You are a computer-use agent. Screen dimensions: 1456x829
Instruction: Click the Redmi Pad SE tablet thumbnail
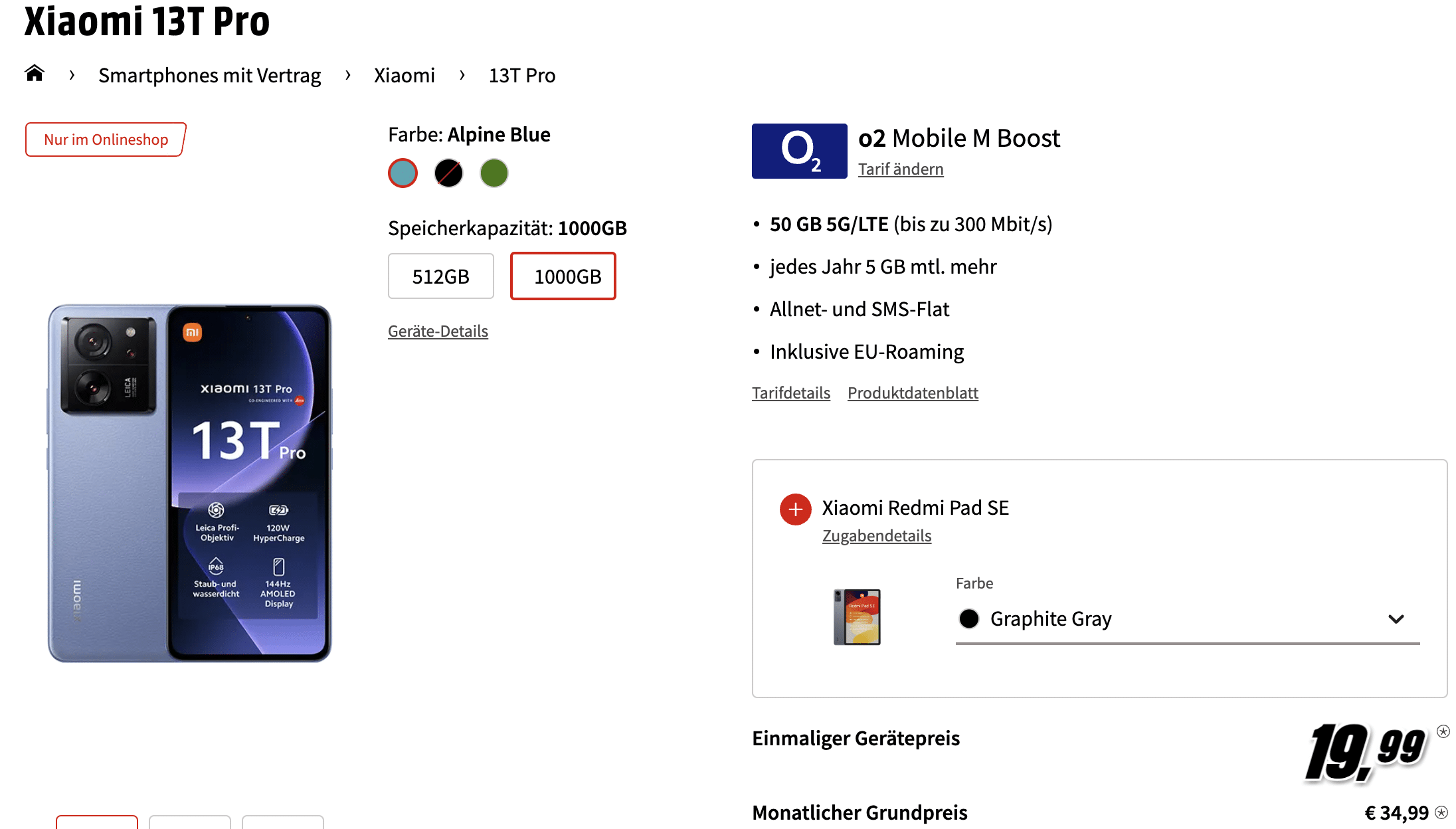[857, 617]
